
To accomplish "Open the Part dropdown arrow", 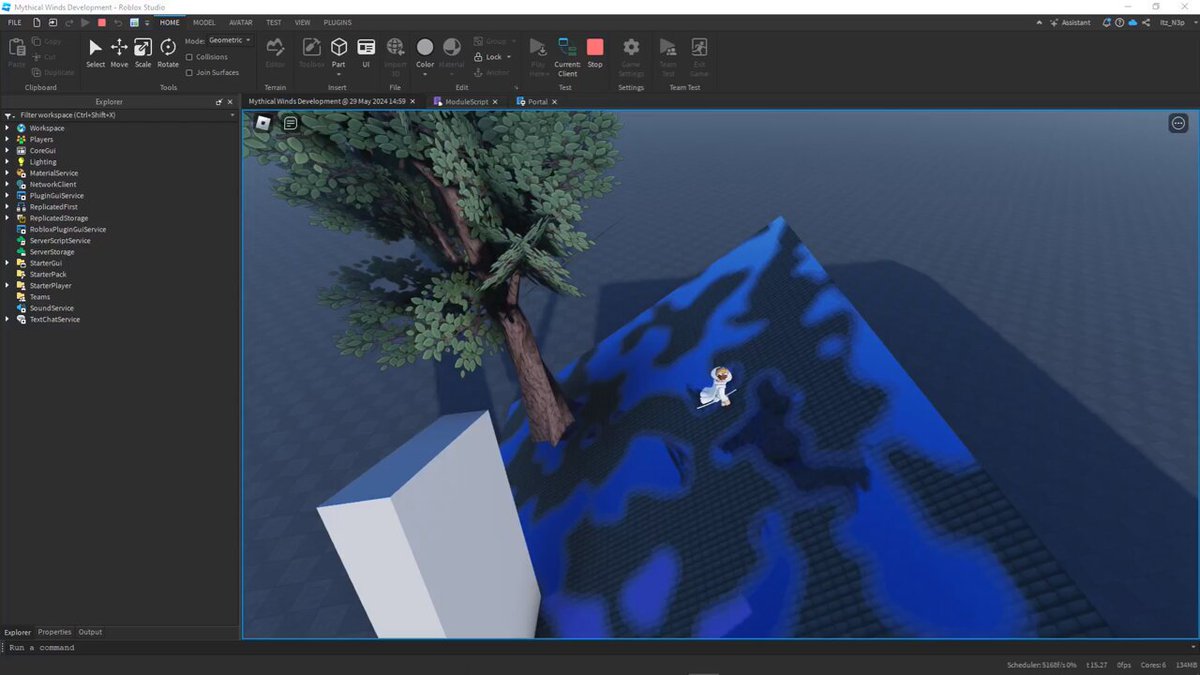I will (x=339, y=74).
